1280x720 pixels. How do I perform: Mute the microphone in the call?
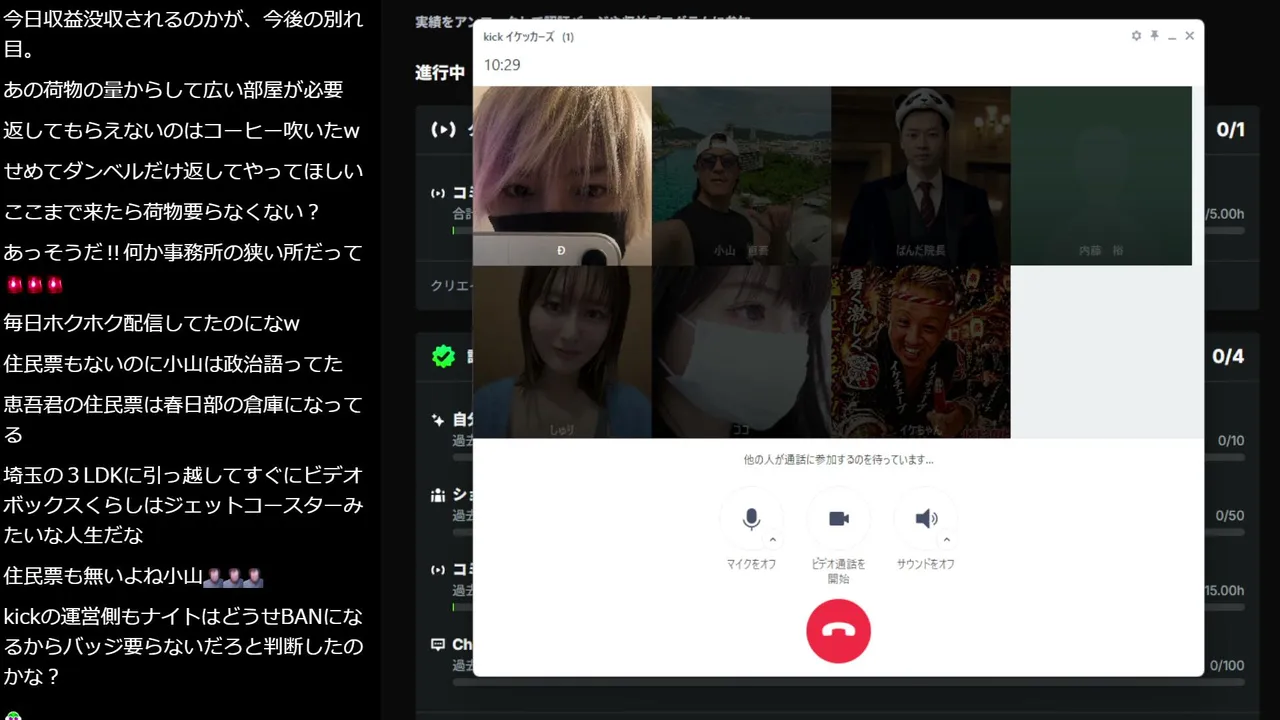pyautogui.click(x=751, y=519)
